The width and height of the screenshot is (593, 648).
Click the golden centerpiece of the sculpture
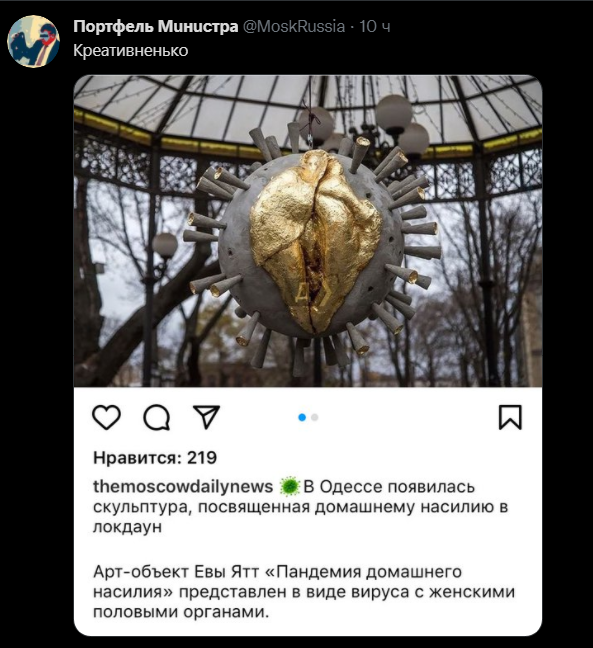(x=315, y=240)
